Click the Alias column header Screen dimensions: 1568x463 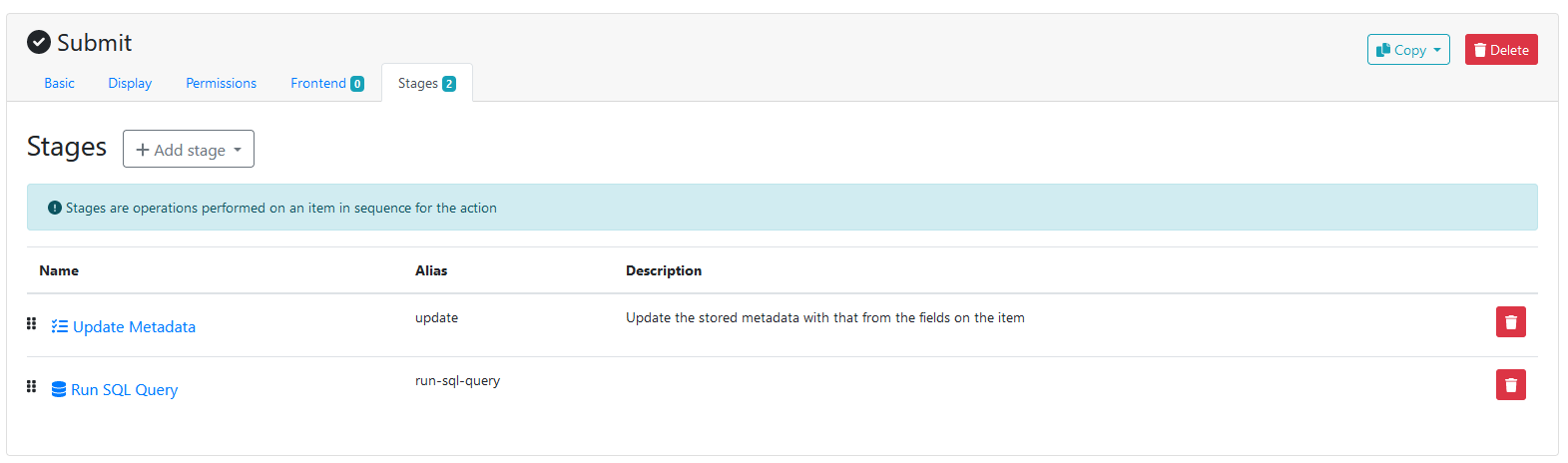pyautogui.click(x=431, y=270)
